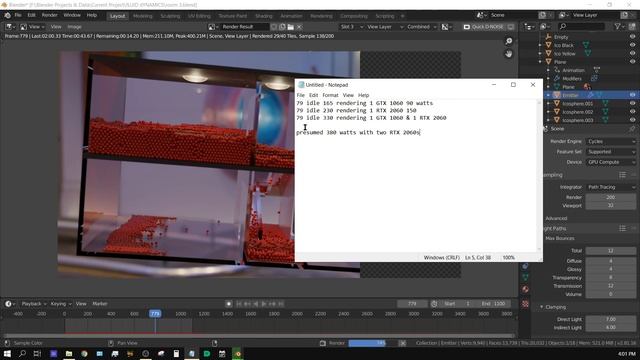Click the Quick D-NOISE button
The image size is (640, 360).
tap(483, 27)
